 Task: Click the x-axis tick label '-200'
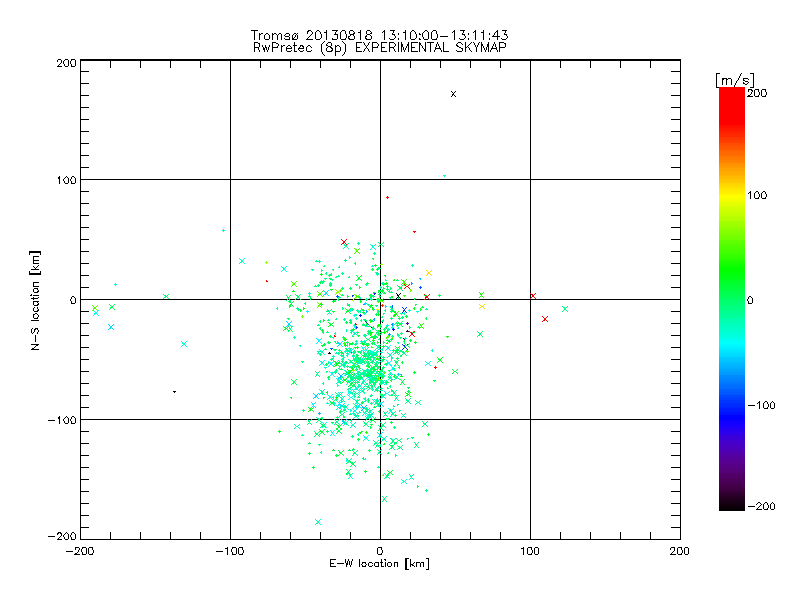80,552
